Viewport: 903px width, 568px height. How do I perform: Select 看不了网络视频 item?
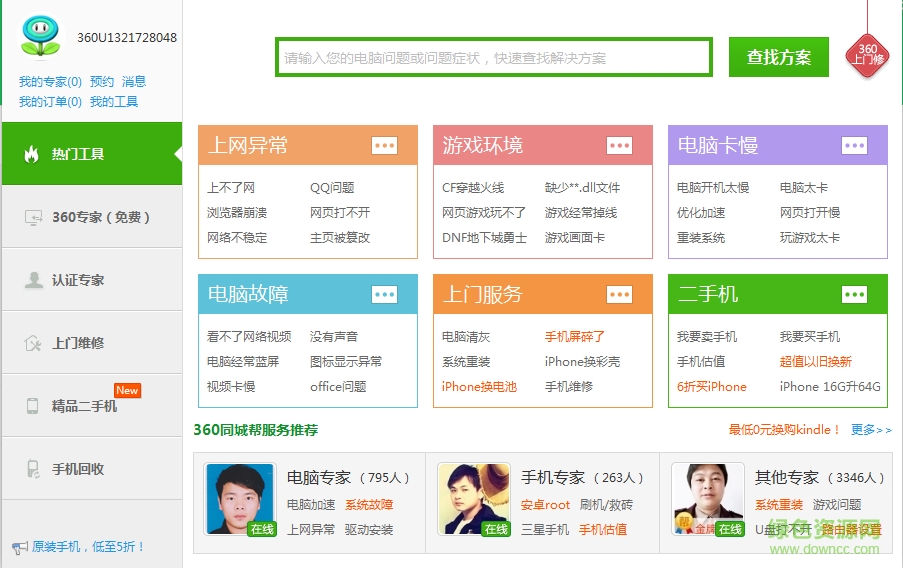pyautogui.click(x=249, y=336)
